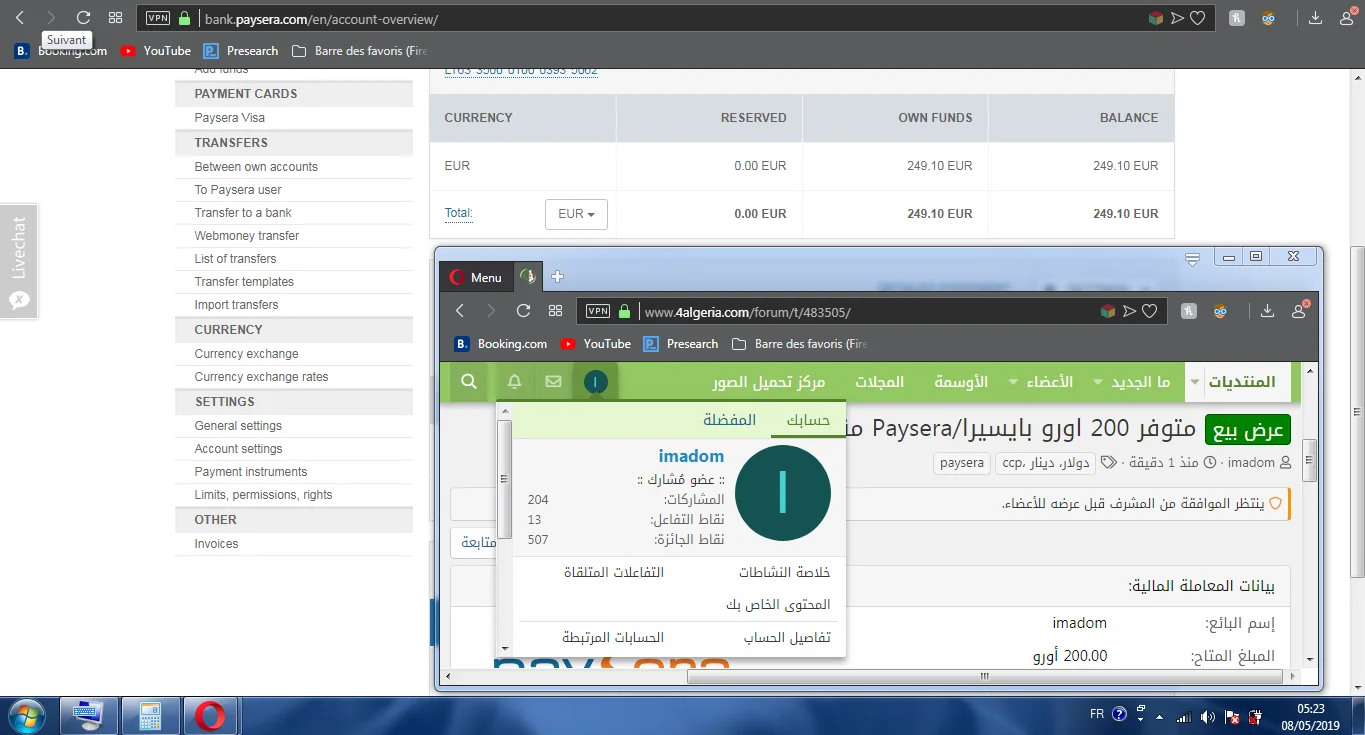Click the Windows Start button
Screen dimensions: 1365x735
(x=27, y=715)
